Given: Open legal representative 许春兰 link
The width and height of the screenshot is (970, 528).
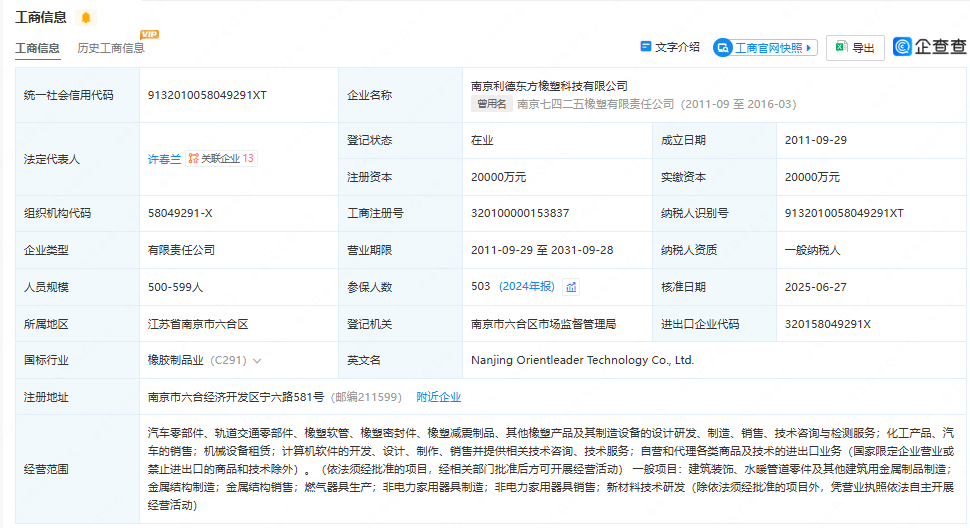Looking at the screenshot, I should coord(164,159).
